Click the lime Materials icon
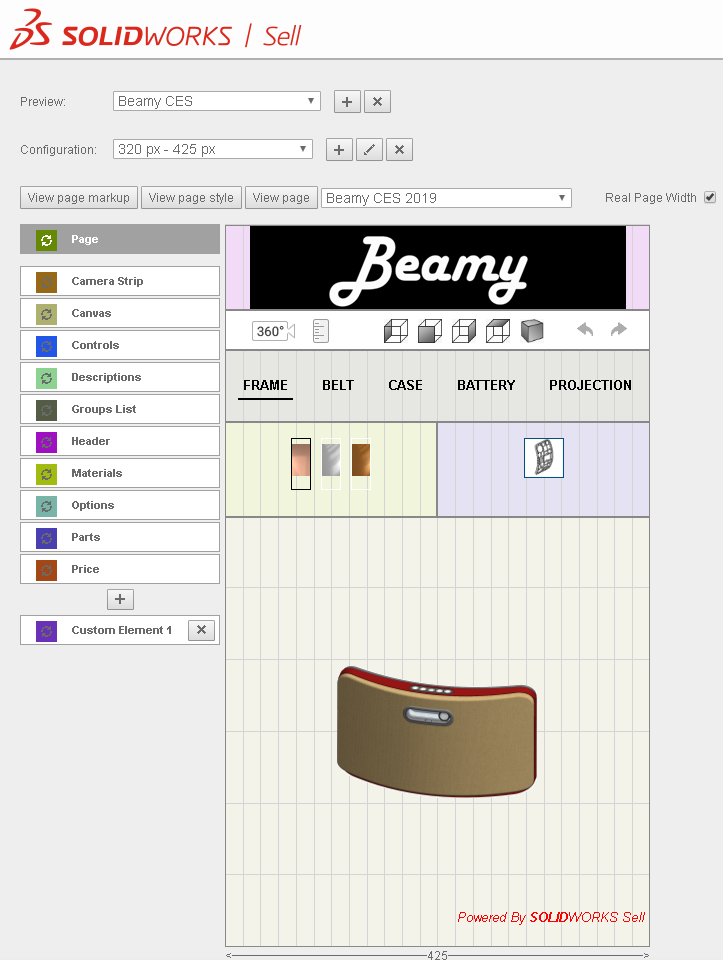Viewport: 723px width, 960px height. tap(47, 474)
